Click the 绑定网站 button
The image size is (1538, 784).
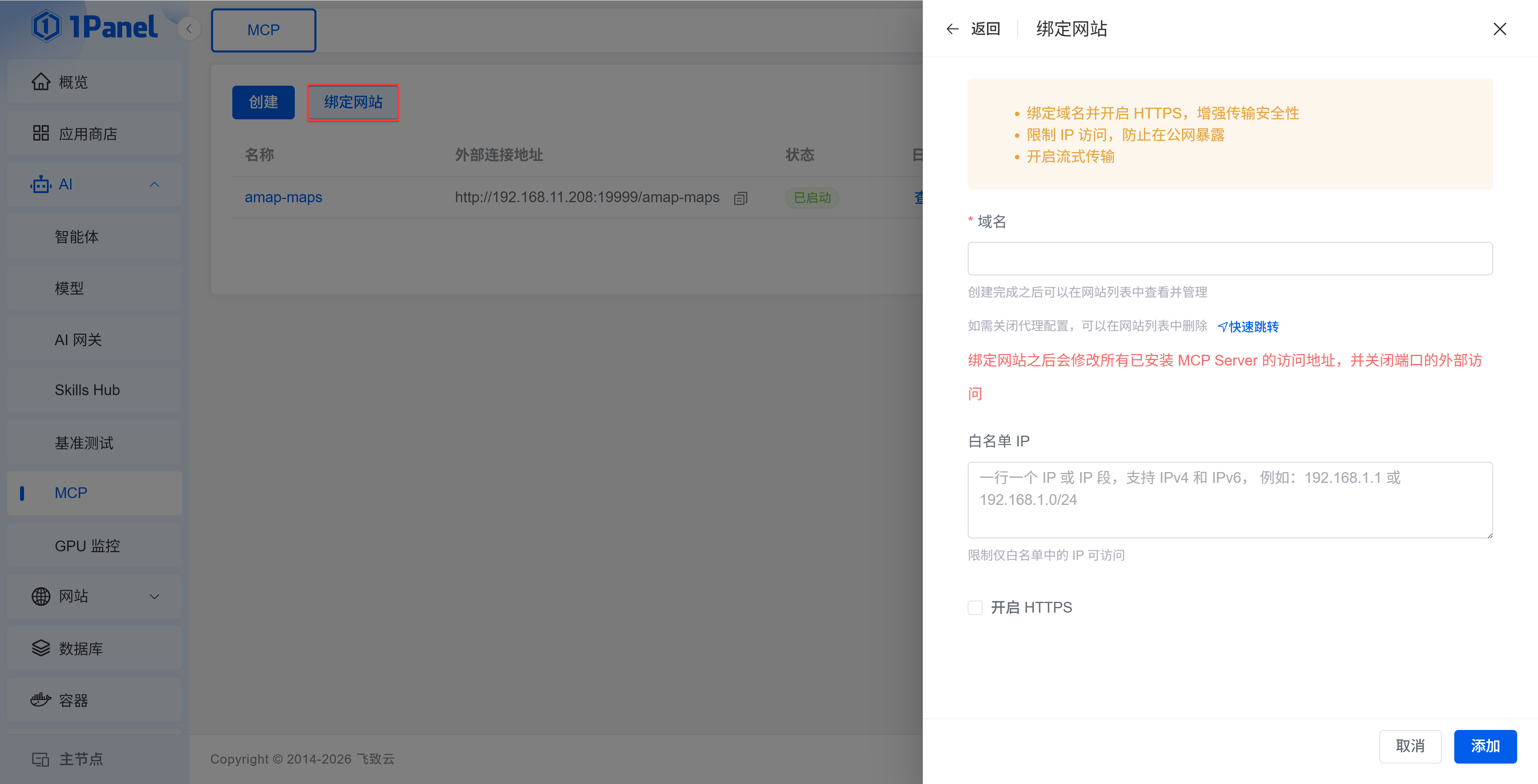tap(353, 102)
